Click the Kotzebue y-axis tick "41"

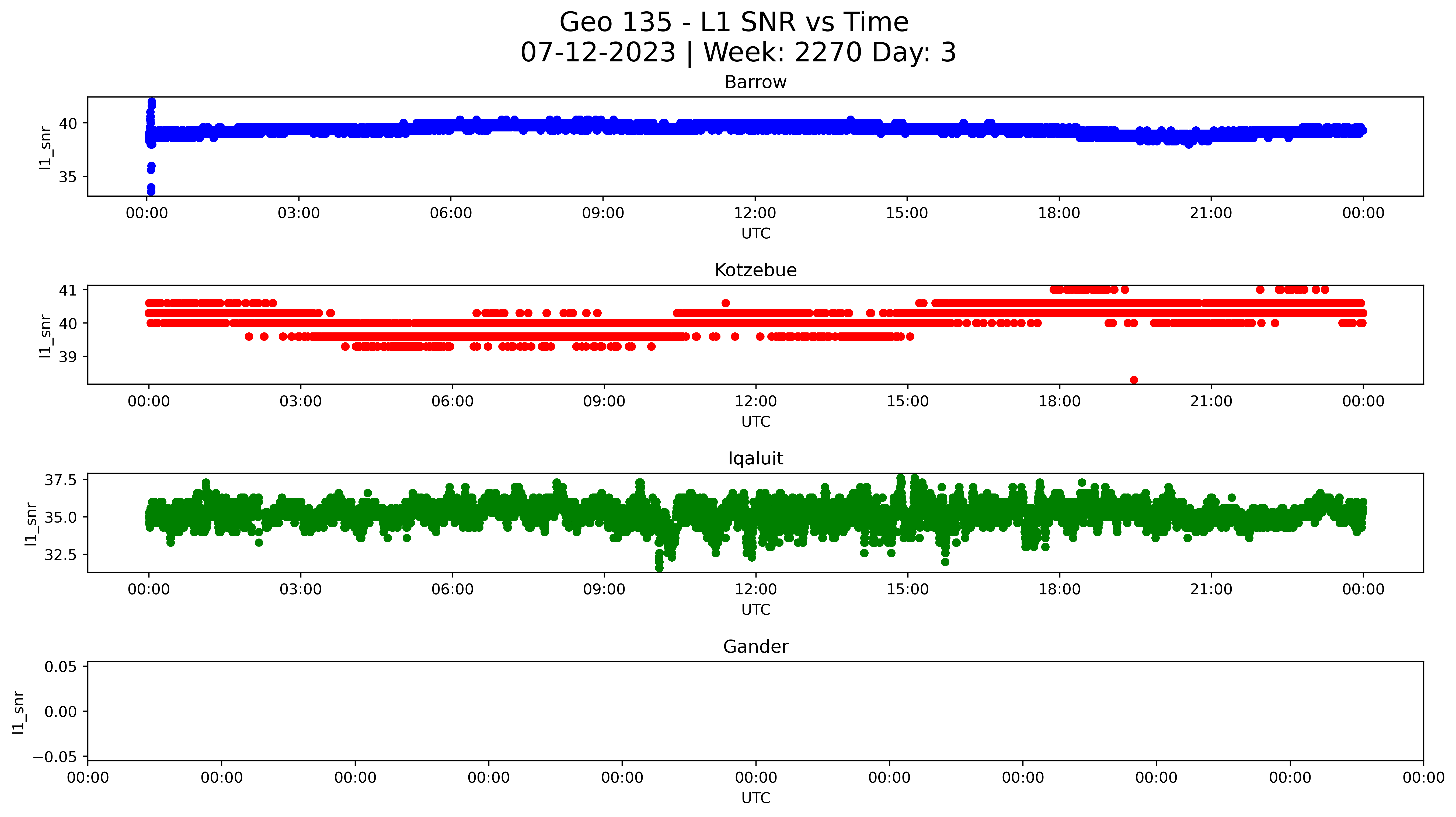click(x=68, y=290)
